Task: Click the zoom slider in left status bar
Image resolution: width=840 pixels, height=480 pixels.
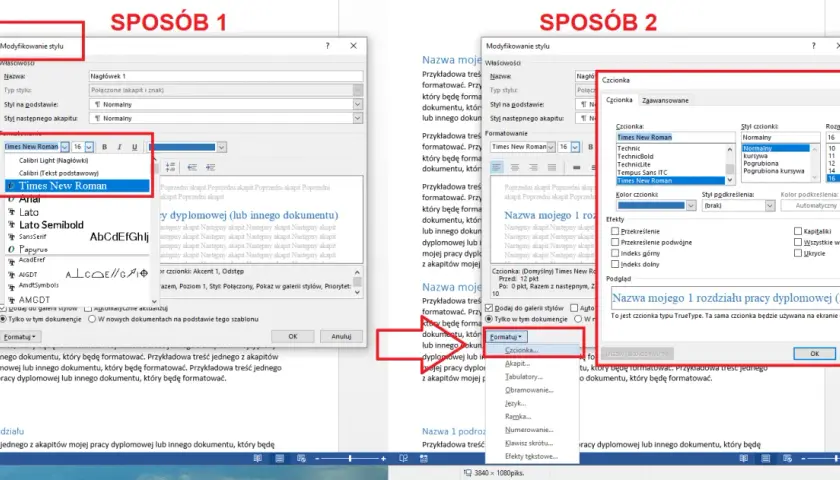Action: pos(350,459)
